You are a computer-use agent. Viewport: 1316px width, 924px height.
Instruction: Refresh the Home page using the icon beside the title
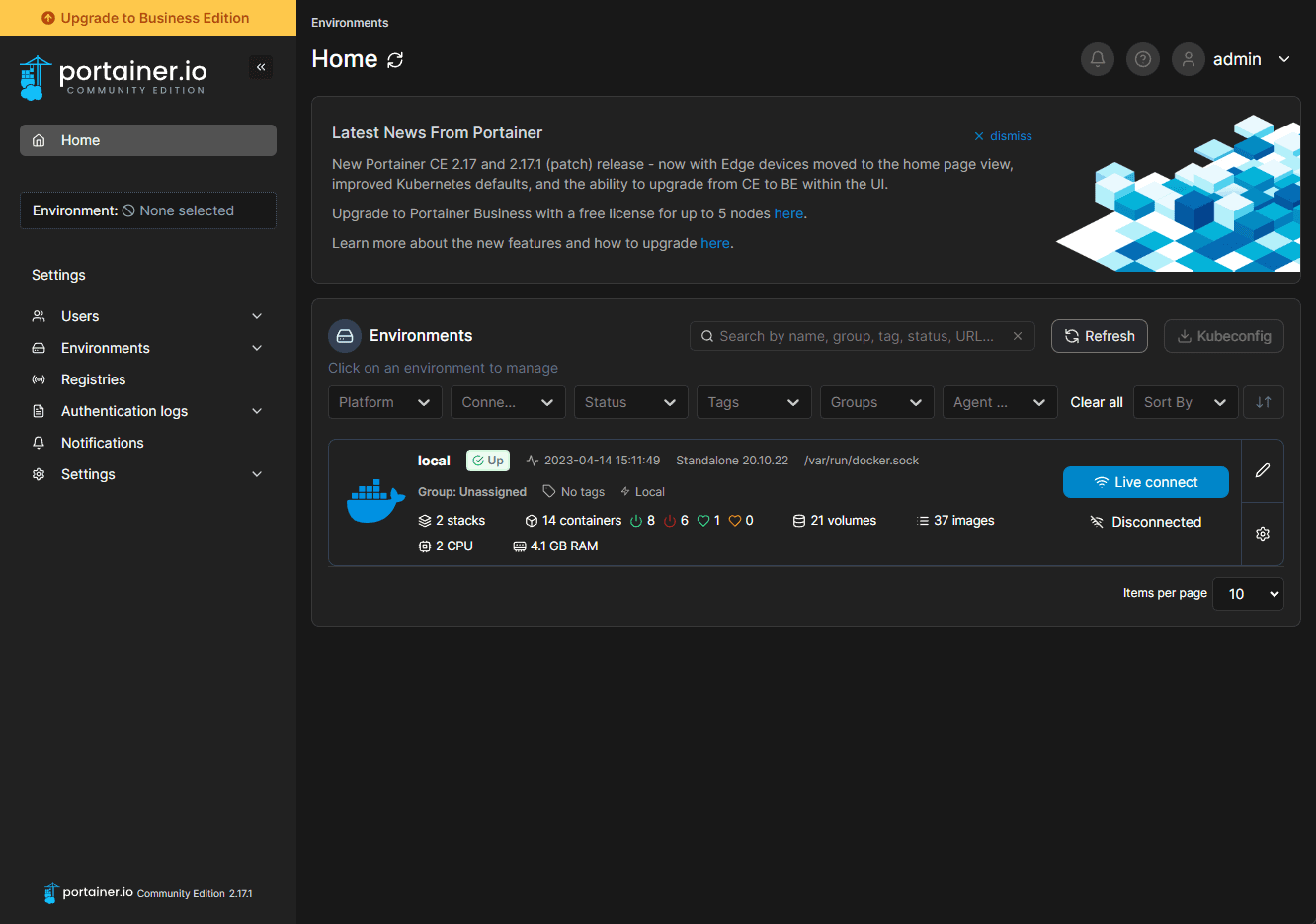[x=395, y=60]
